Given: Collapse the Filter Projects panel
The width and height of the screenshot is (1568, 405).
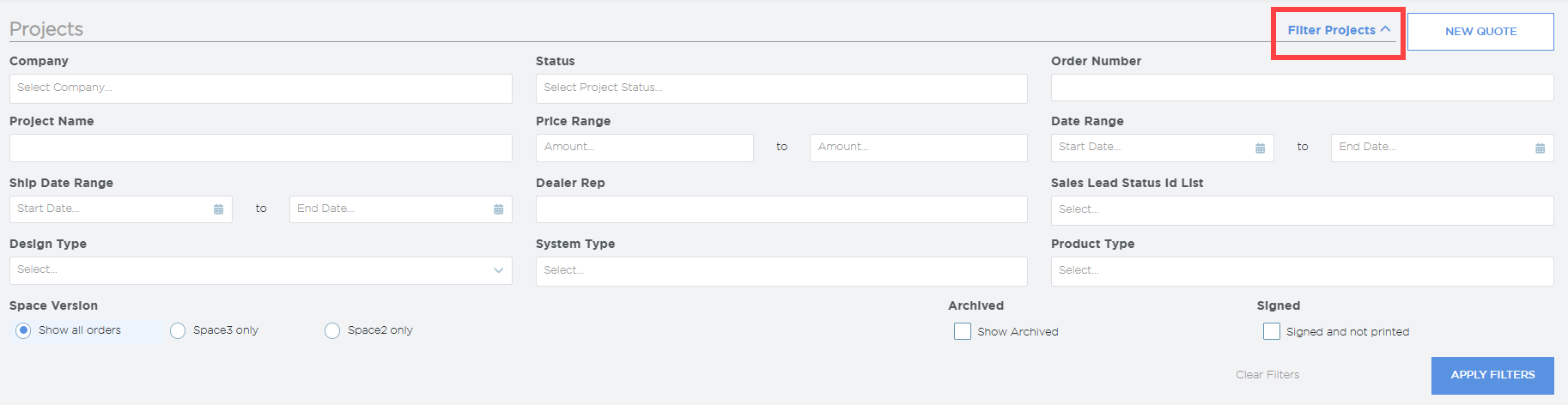Looking at the screenshot, I should [x=1338, y=30].
